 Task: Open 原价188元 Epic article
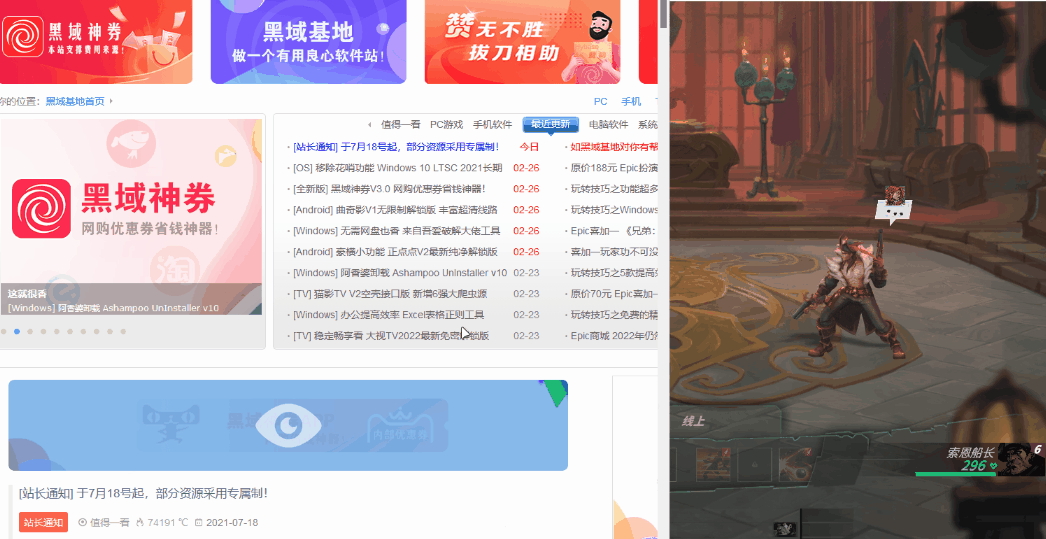(614, 168)
